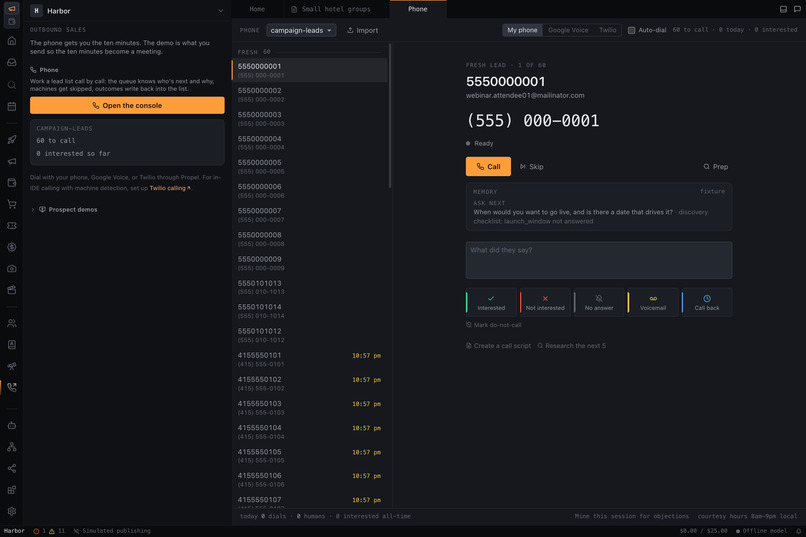Open the Contact book icon in the sidebar

(12, 345)
